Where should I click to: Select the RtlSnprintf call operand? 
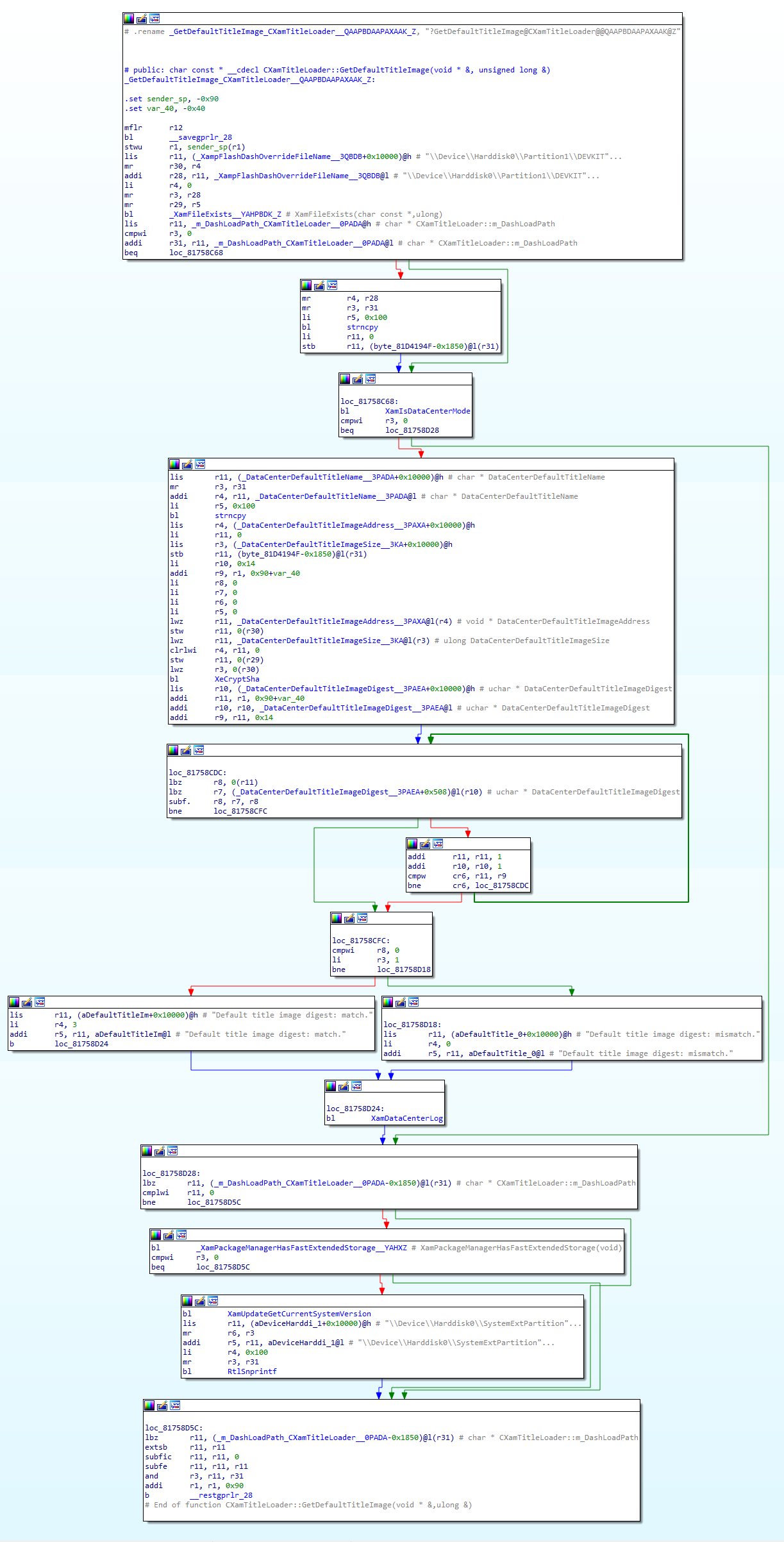click(x=252, y=1371)
